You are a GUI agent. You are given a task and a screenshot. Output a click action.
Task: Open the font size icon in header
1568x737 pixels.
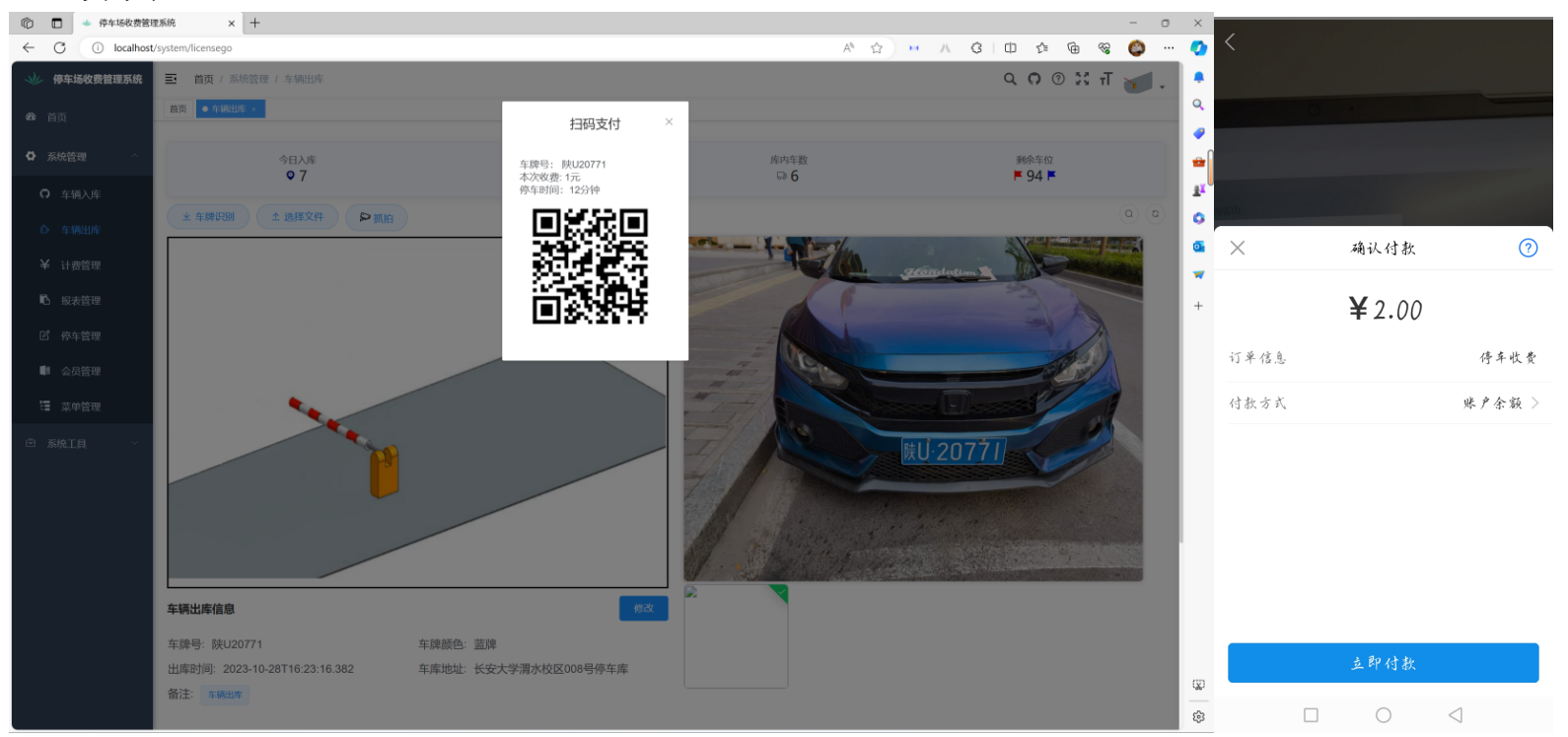1105,79
